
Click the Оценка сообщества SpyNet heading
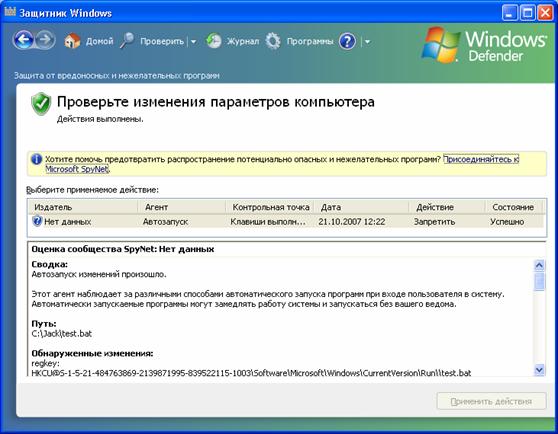point(123,249)
